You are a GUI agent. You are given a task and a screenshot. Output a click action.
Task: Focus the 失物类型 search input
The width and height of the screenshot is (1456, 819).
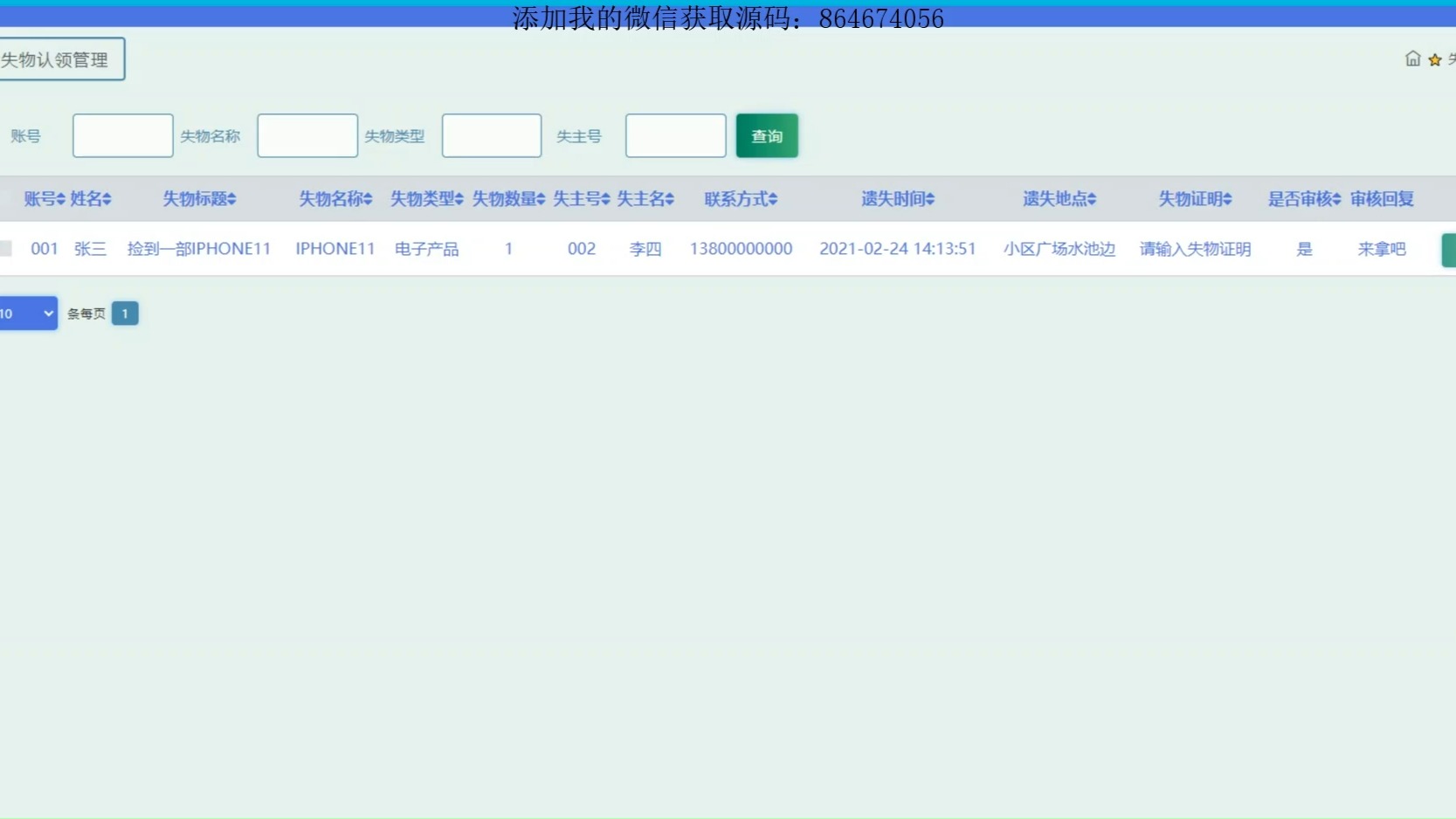492,135
